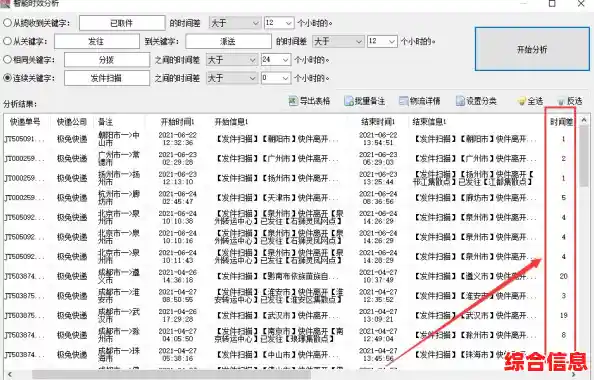Select the 成都市—>遵义市 remark cell

click(119, 276)
